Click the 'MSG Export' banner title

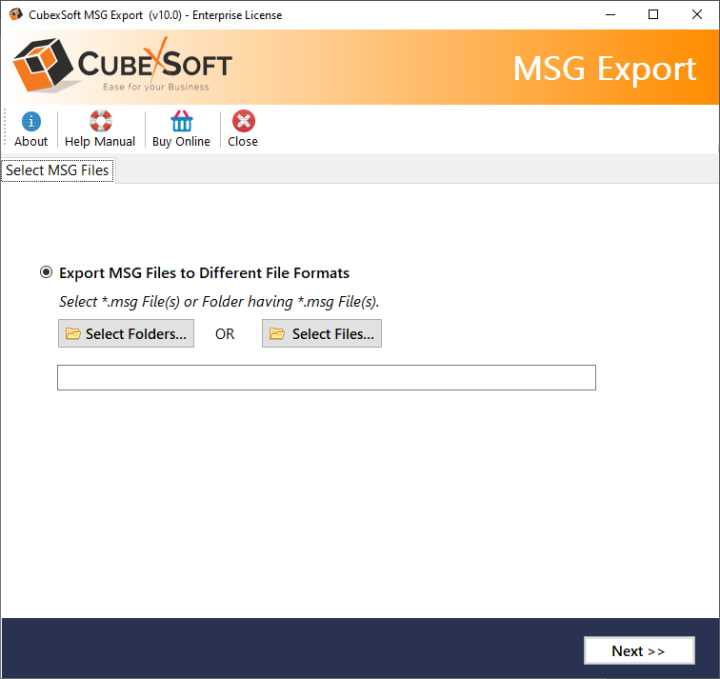pos(604,69)
